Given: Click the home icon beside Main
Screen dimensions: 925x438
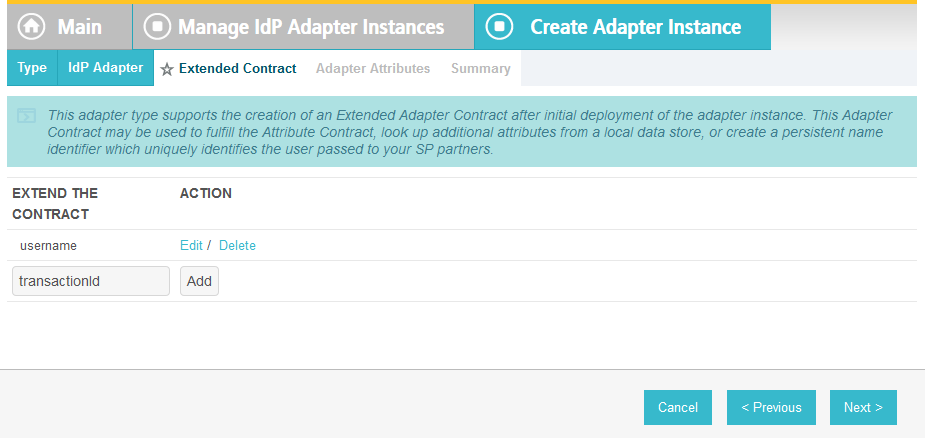Looking at the screenshot, I should tap(31, 27).
